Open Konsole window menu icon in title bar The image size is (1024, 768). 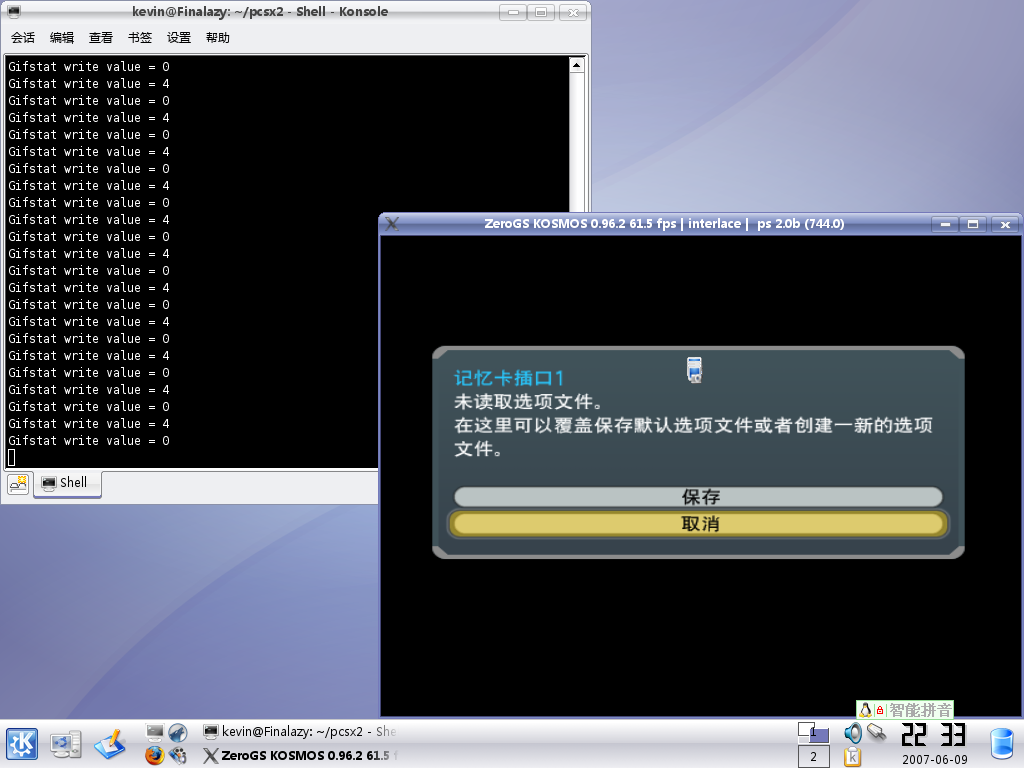click(x=13, y=11)
